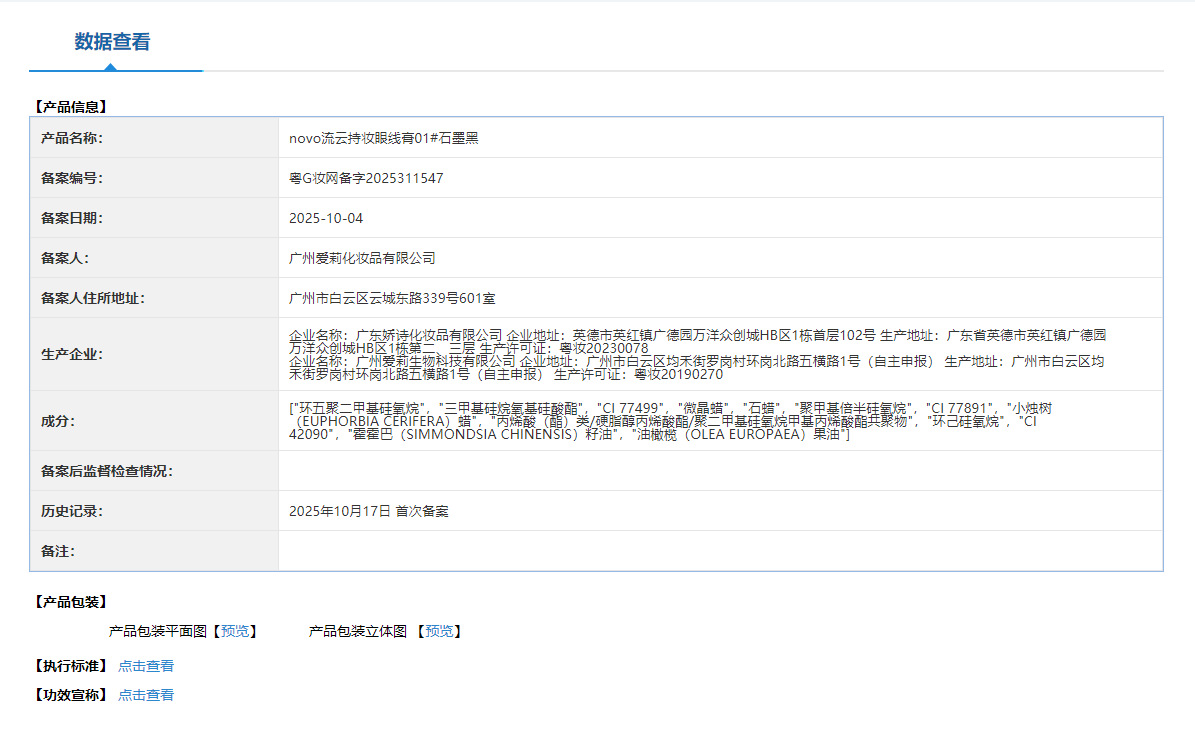The width and height of the screenshot is (1195, 743).
Task: Click the 【产品信息】 section heading
Action: coord(70,107)
